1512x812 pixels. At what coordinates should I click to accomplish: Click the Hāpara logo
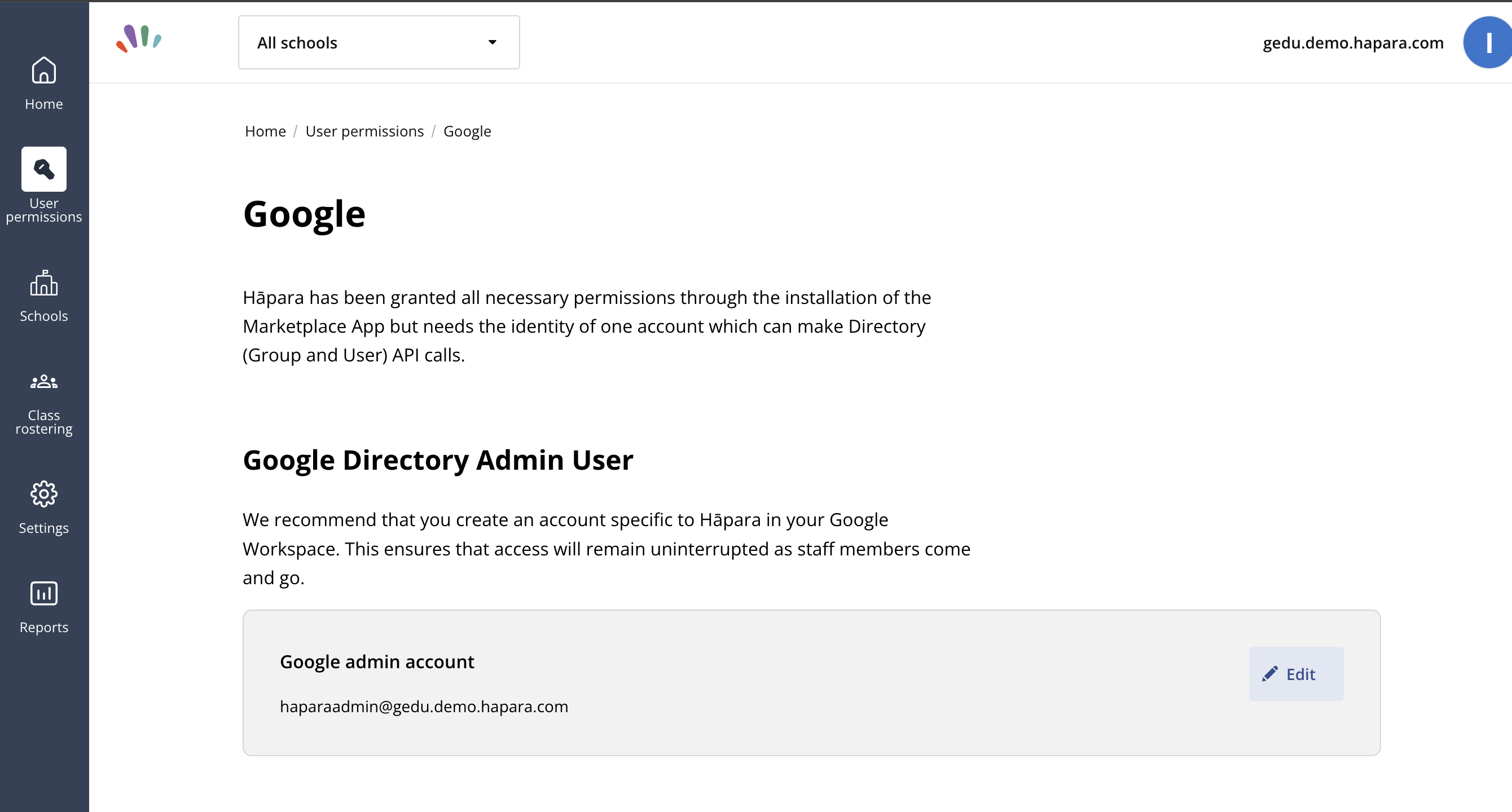[x=139, y=39]
